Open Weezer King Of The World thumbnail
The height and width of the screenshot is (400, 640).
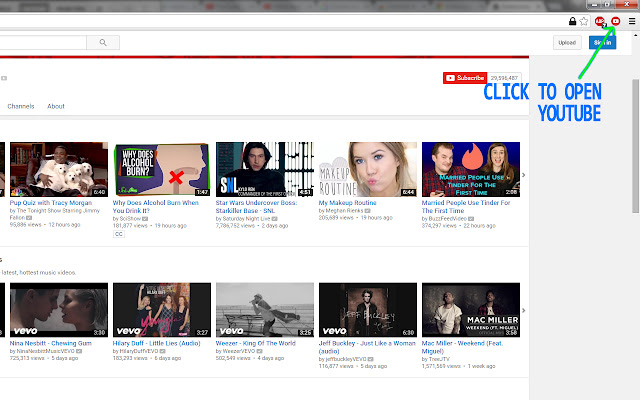click(x=265, y=310)
